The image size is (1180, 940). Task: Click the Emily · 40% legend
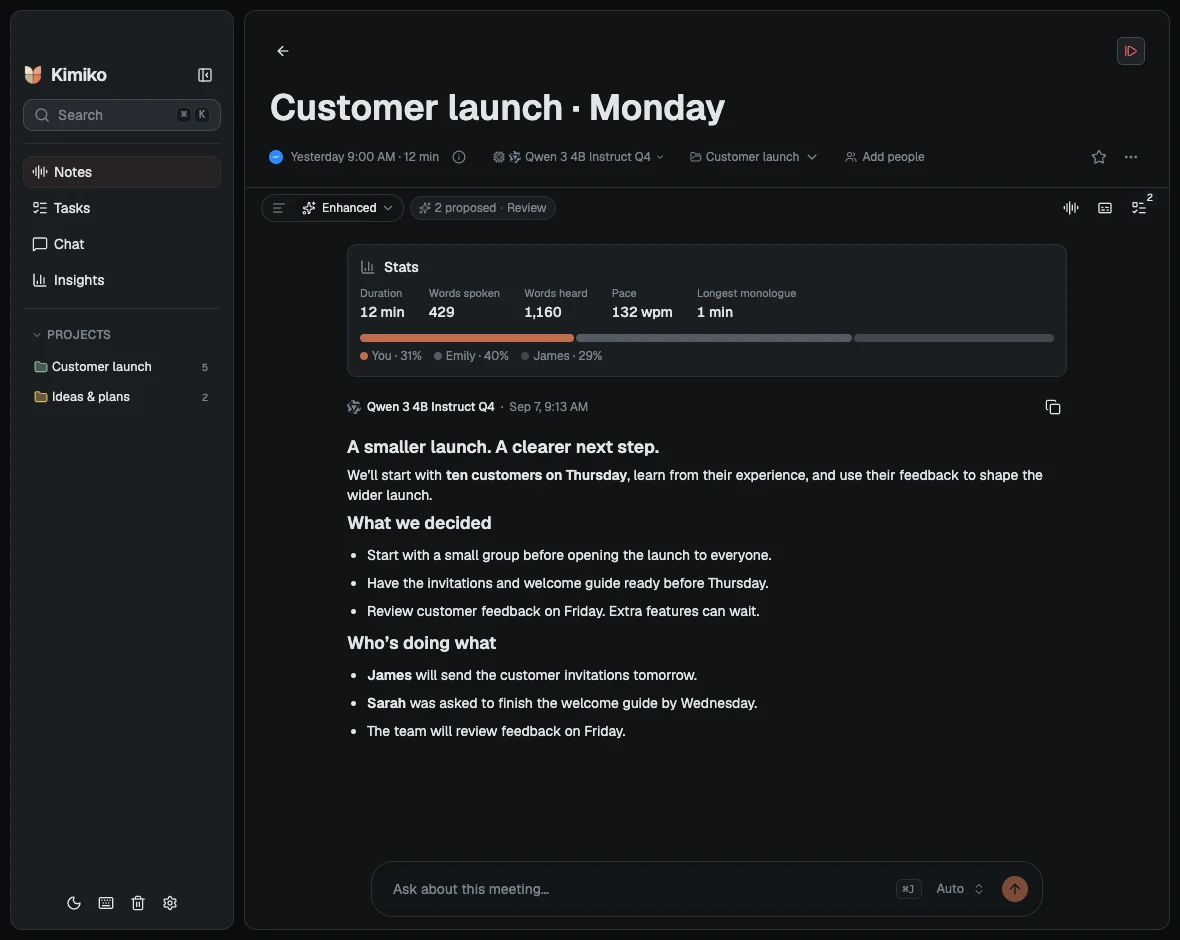[471, 356]
